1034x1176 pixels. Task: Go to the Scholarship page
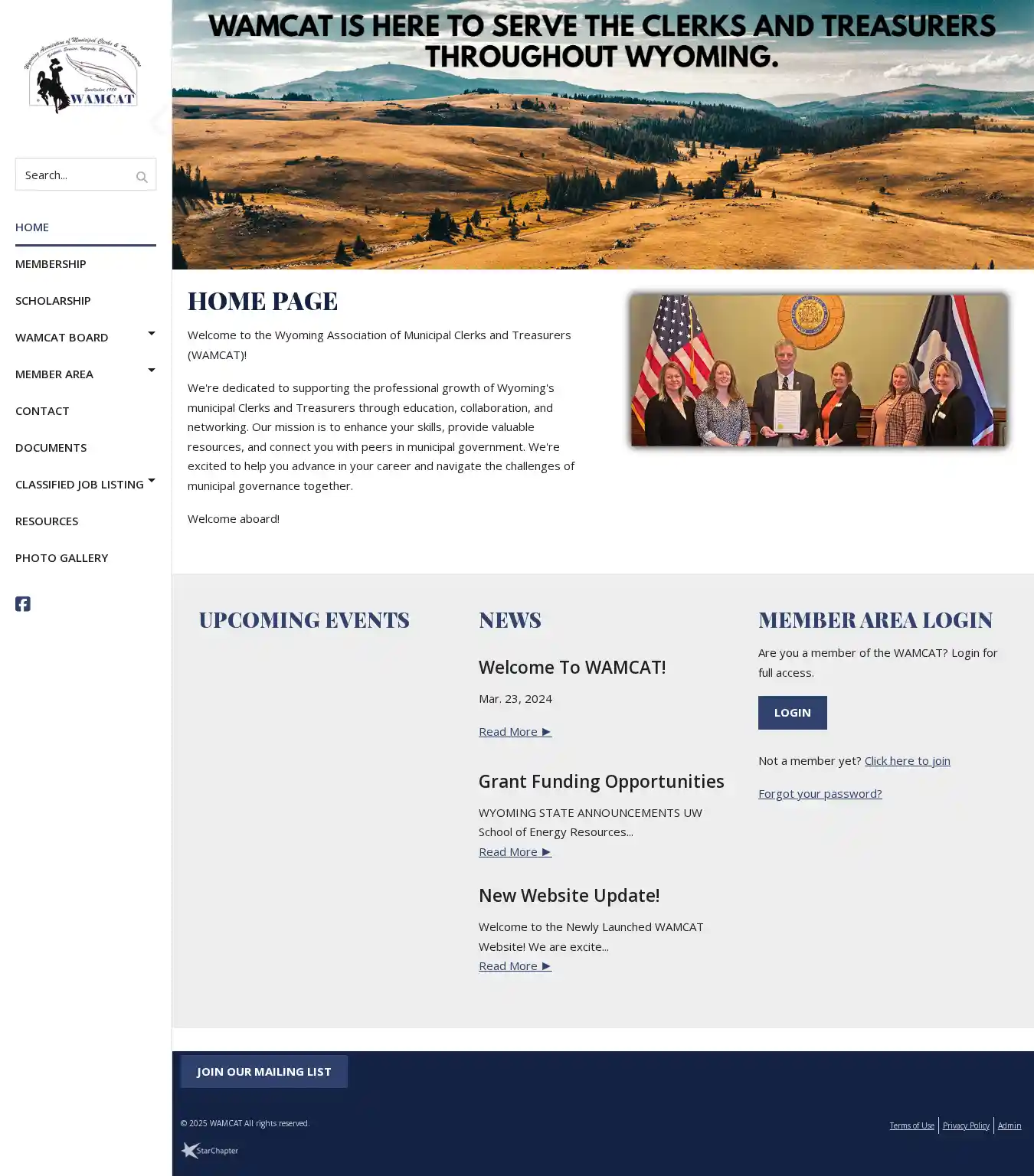coord(53,300)
